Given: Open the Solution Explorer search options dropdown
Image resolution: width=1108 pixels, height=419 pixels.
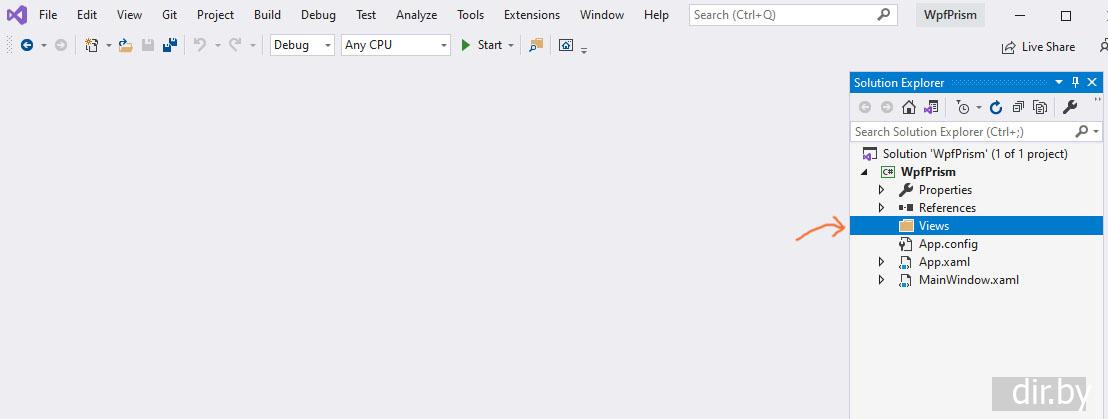Looking at the screenshot, I should (x=1096, y=131).
